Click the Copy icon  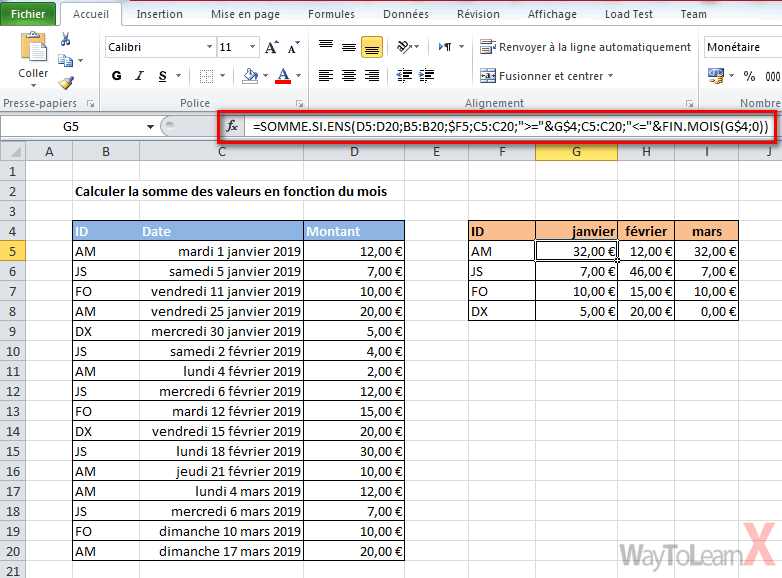[65, 60]
